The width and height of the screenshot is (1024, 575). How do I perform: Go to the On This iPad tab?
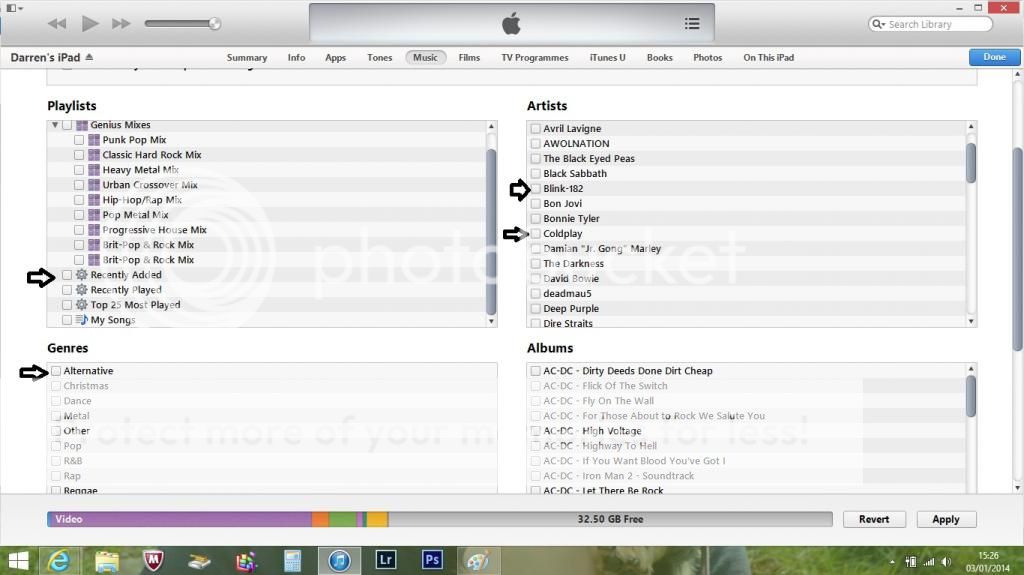pos(769,58)
